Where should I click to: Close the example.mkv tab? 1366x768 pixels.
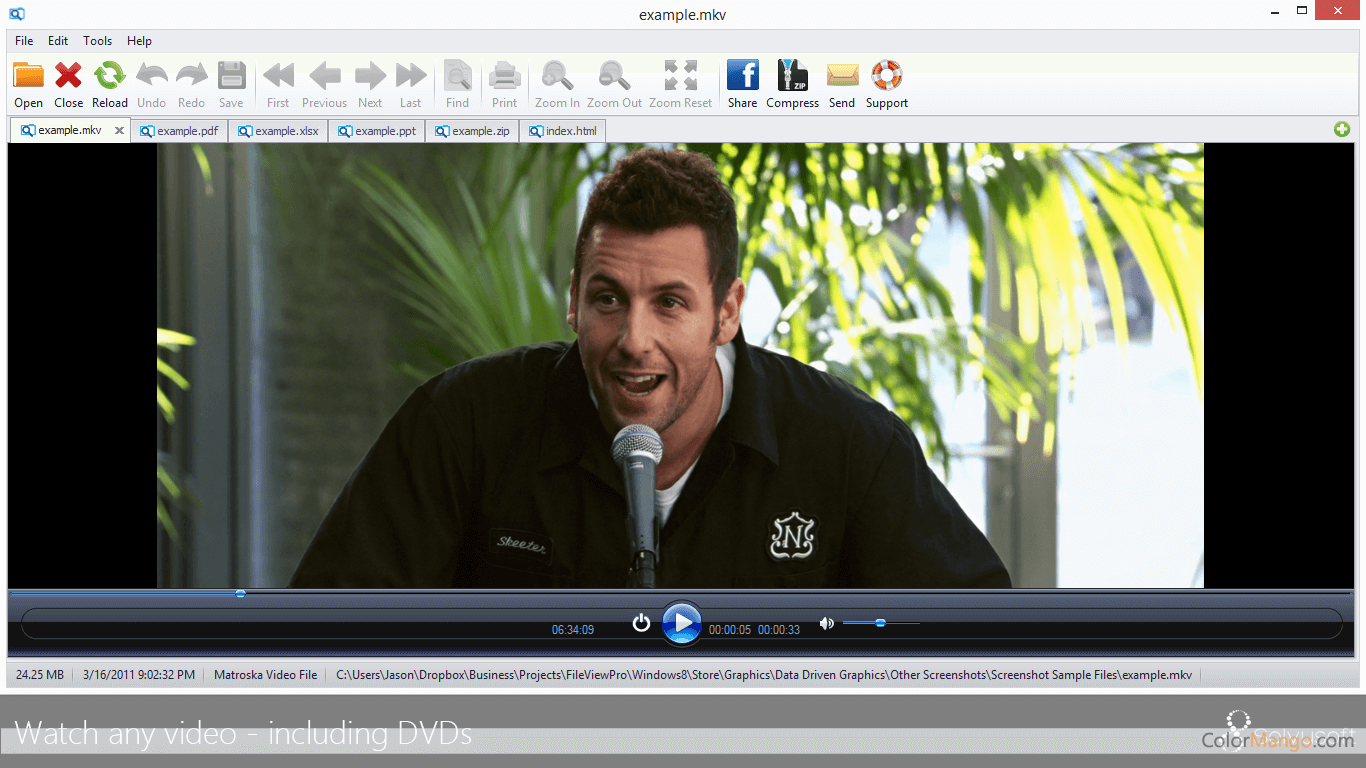(x=119, y=131)
